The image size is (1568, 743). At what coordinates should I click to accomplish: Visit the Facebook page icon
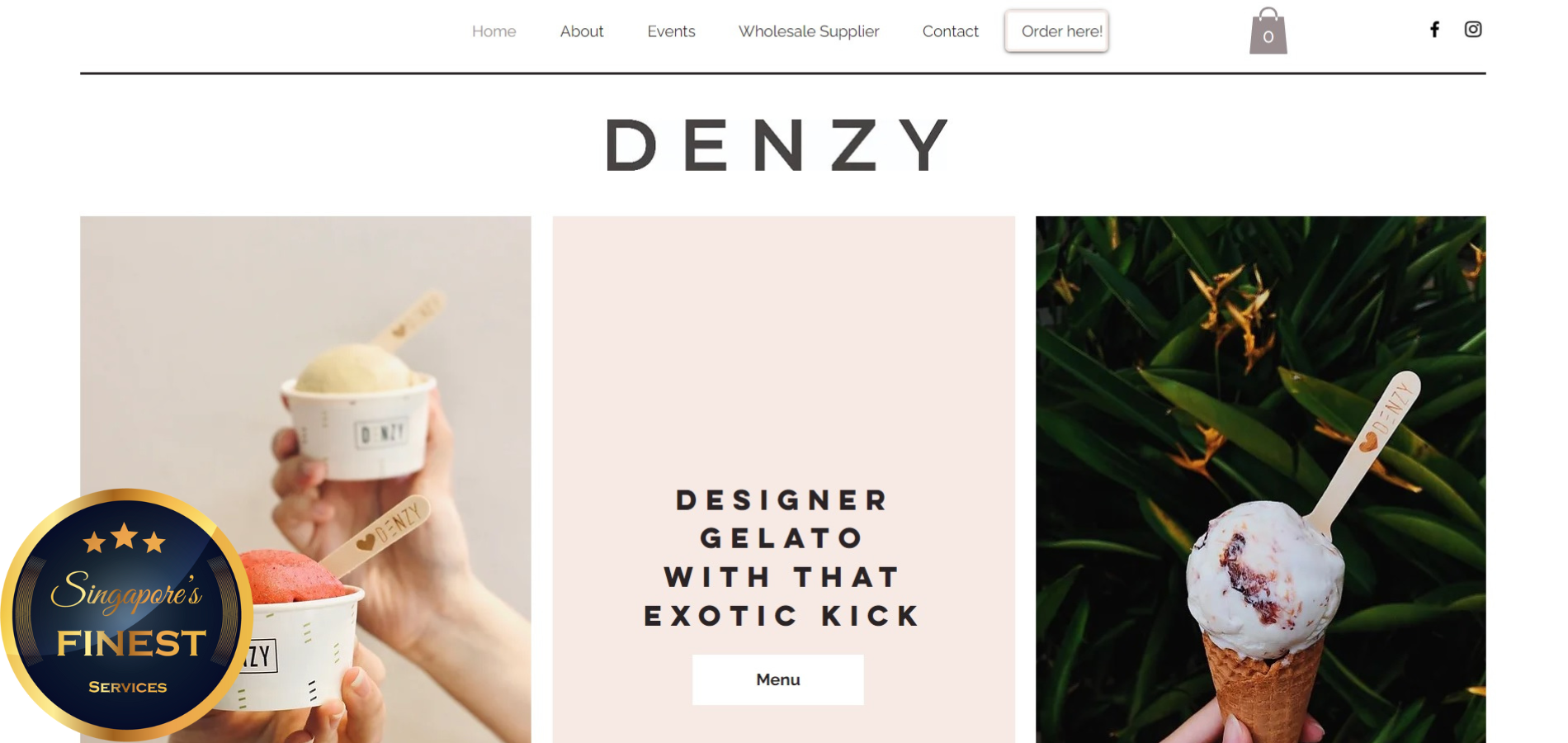click(x=1435, y=30)
